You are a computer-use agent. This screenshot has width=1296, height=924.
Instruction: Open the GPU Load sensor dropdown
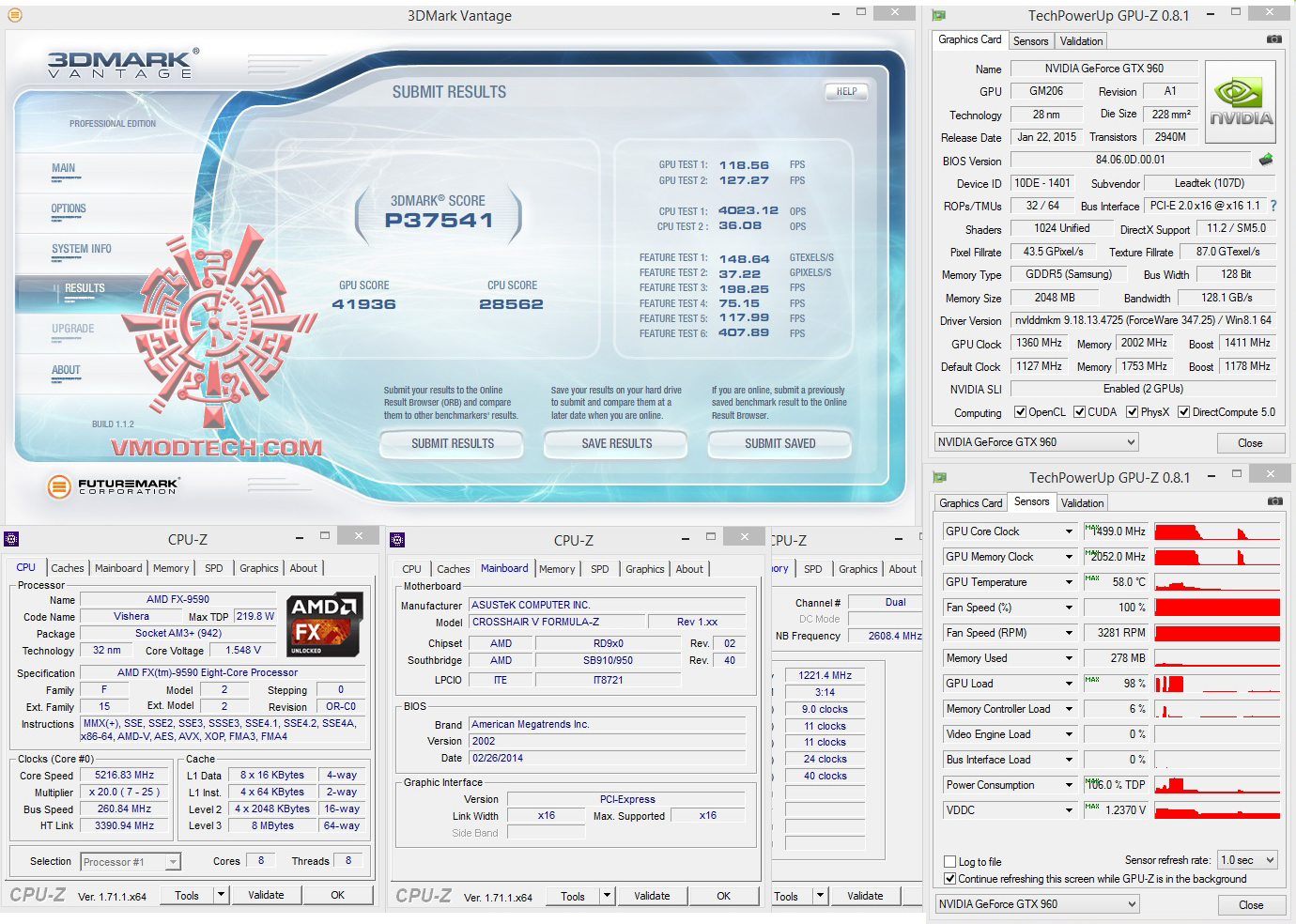[1069, 684]
